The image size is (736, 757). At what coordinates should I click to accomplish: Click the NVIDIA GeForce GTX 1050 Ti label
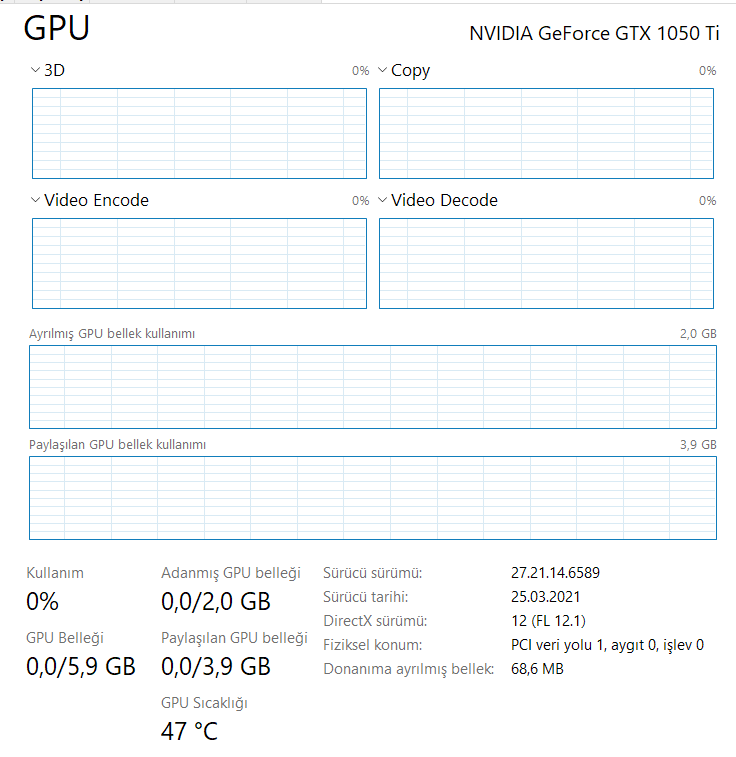pyautogui.click(x=594, y=33)
